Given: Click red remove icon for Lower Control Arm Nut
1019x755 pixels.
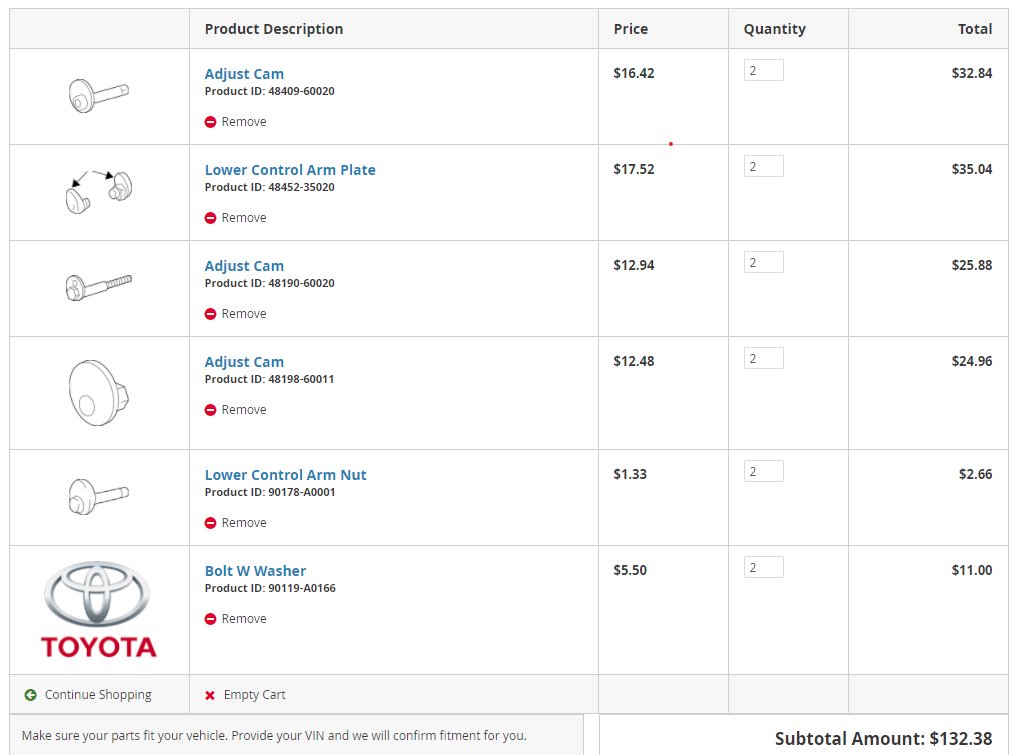Looking at the screenshot, I should 210,523.
